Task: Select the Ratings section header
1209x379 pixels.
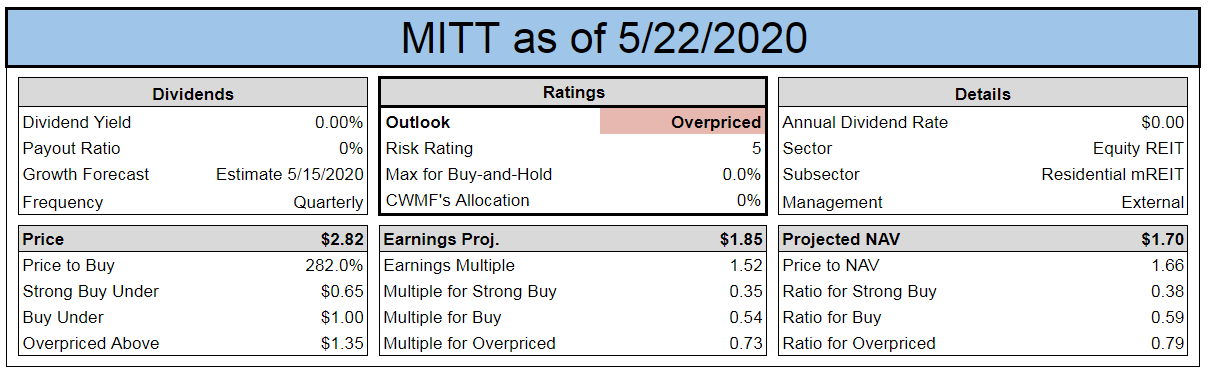Action: 573,92
